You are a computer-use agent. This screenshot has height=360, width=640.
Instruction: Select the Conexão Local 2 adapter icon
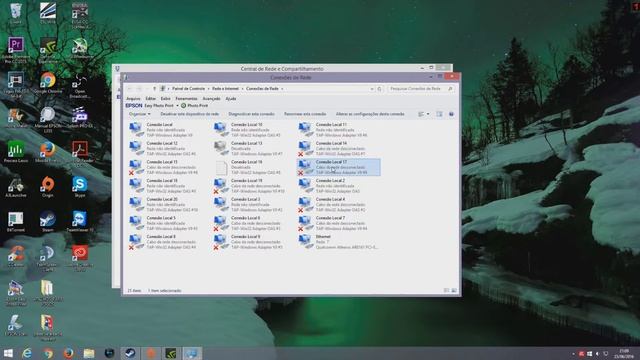coord(305,186)
